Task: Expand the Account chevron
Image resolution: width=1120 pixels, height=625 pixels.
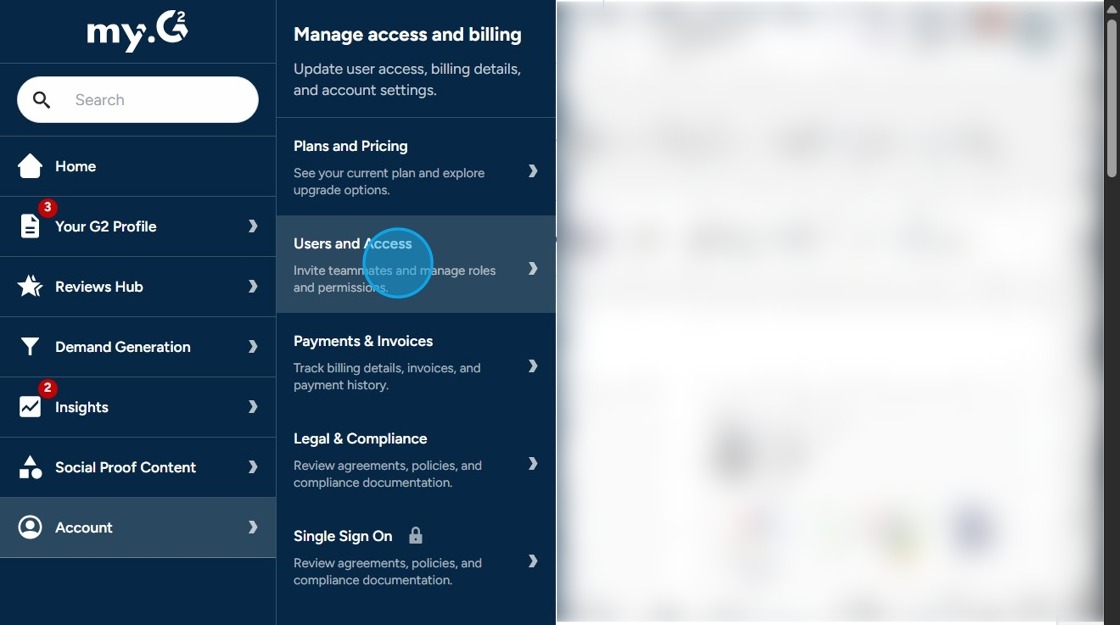Action: tap(253, 527)
